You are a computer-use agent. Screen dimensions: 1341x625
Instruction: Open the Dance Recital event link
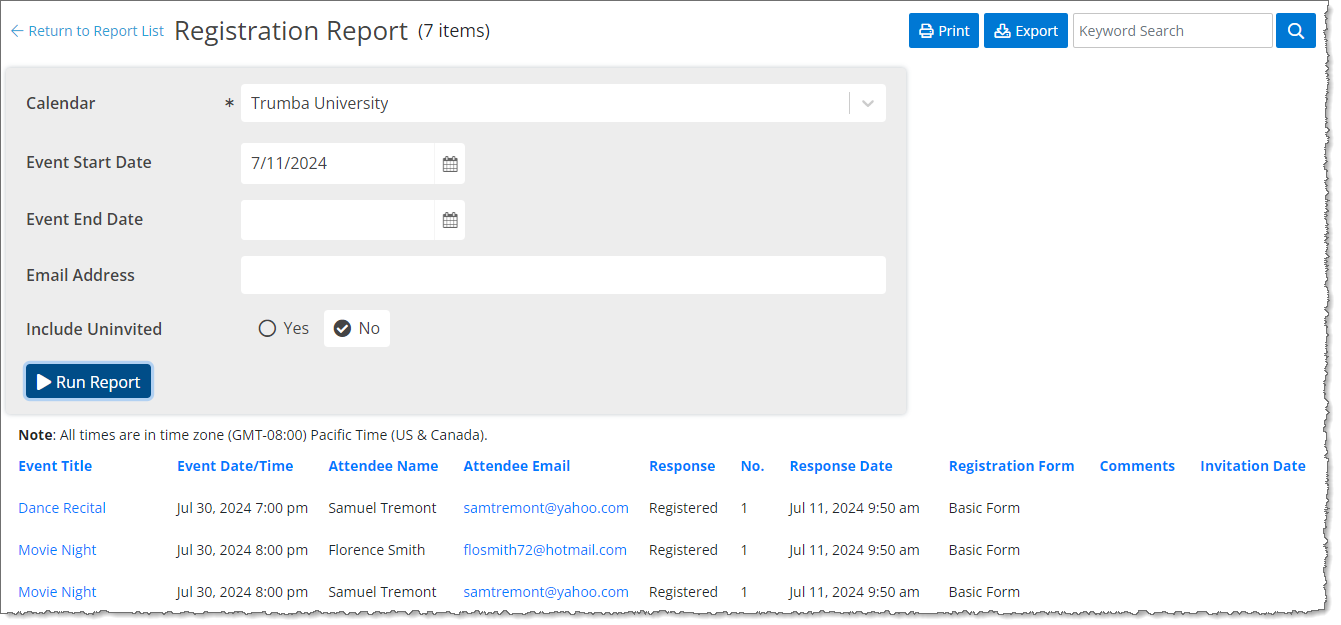pyautogui.click(x=62, y=508)
